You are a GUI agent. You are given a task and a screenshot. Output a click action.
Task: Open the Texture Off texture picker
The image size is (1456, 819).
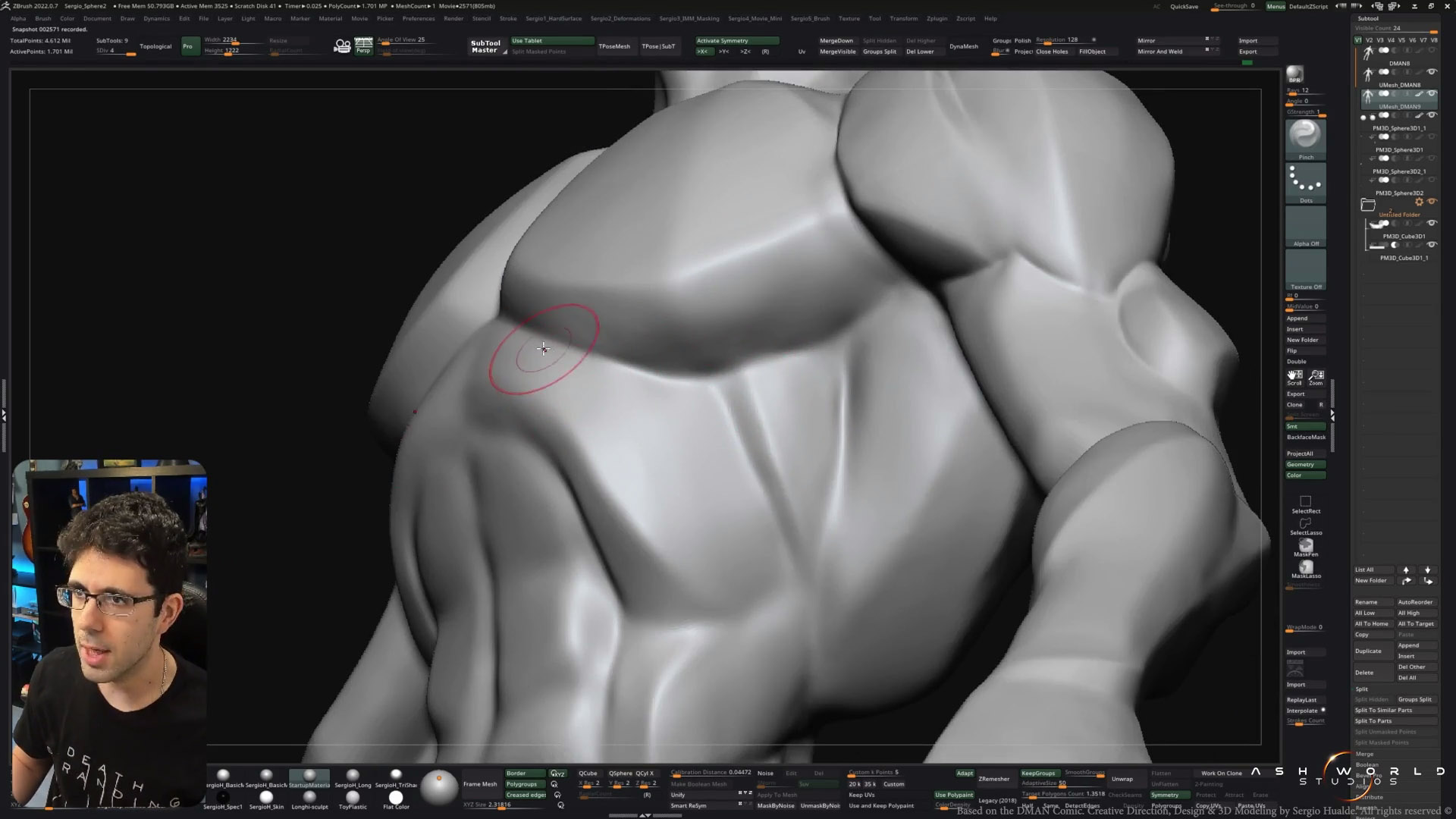[1305, 268]
